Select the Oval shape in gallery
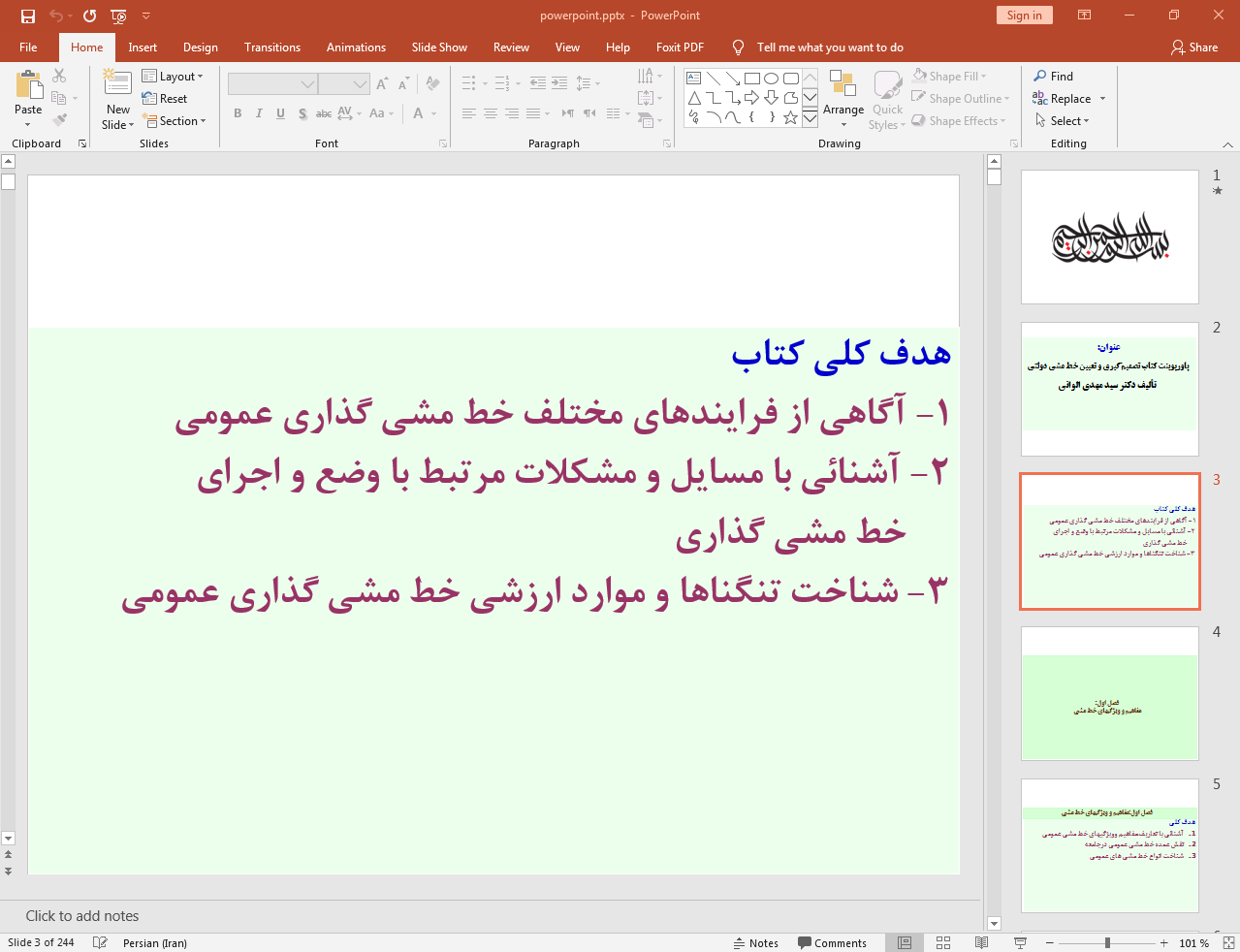Image resolution: width=1240 pixels, height=952 pixels. (x=772, y=79)
